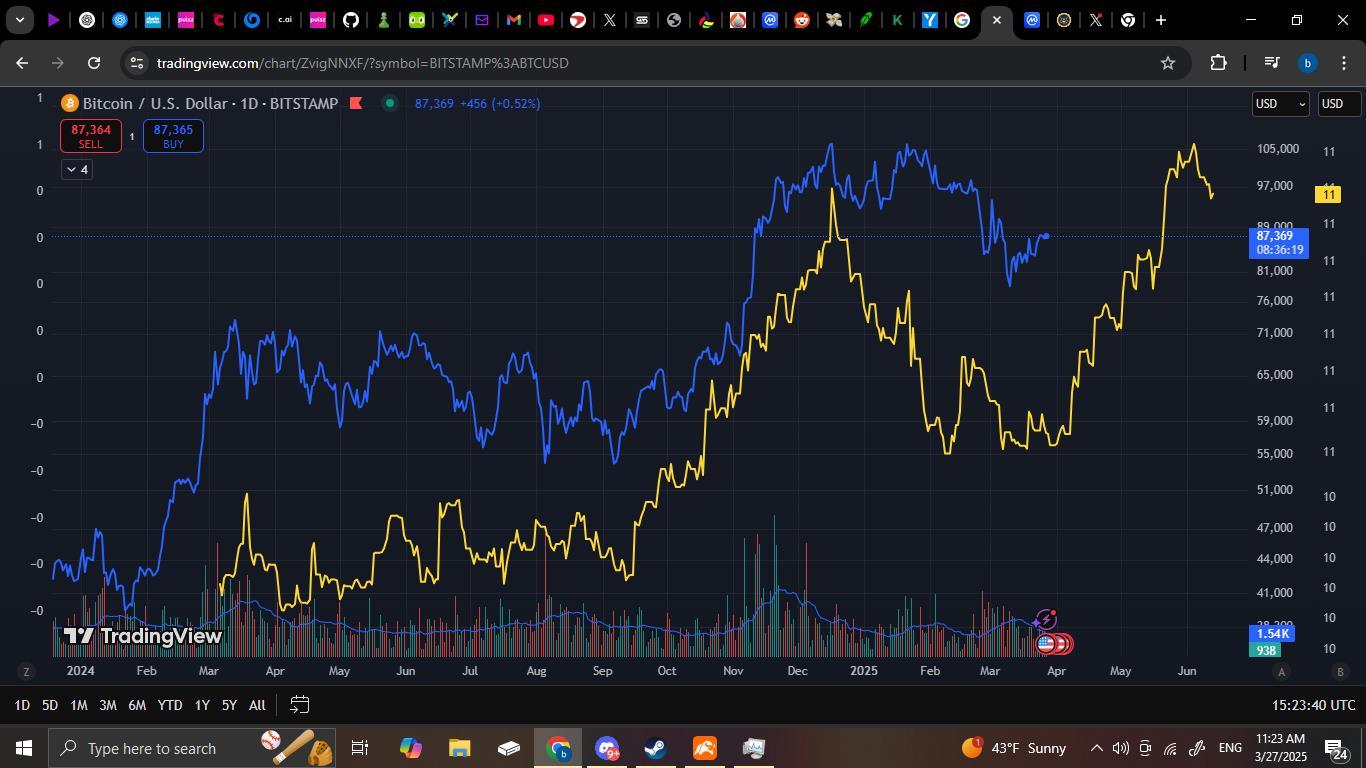
Task: Click the address bar URL field
Action: point(655,63)
